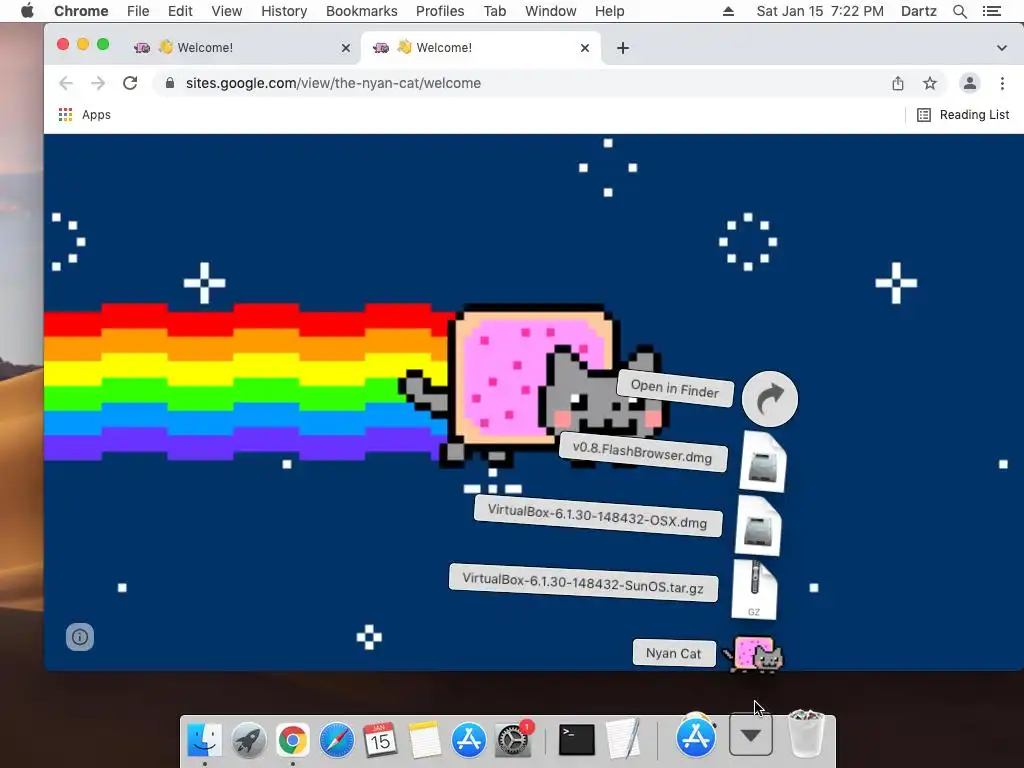
Task: Reload the current page
Action: (130, 83)
